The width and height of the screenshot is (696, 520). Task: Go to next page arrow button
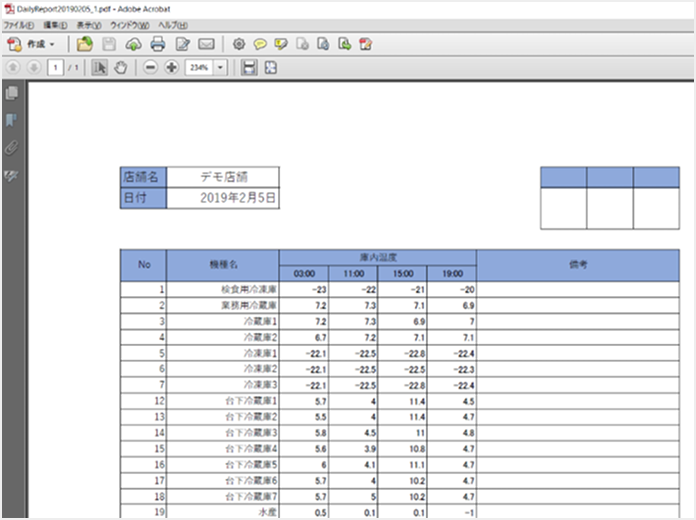pos(34,67)
